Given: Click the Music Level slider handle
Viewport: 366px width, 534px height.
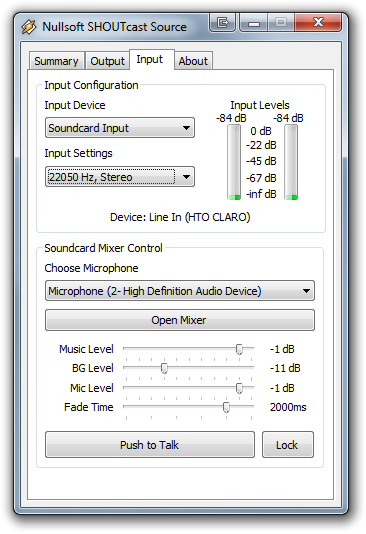Looking at the screenshot, I should [x=239, y=349].
